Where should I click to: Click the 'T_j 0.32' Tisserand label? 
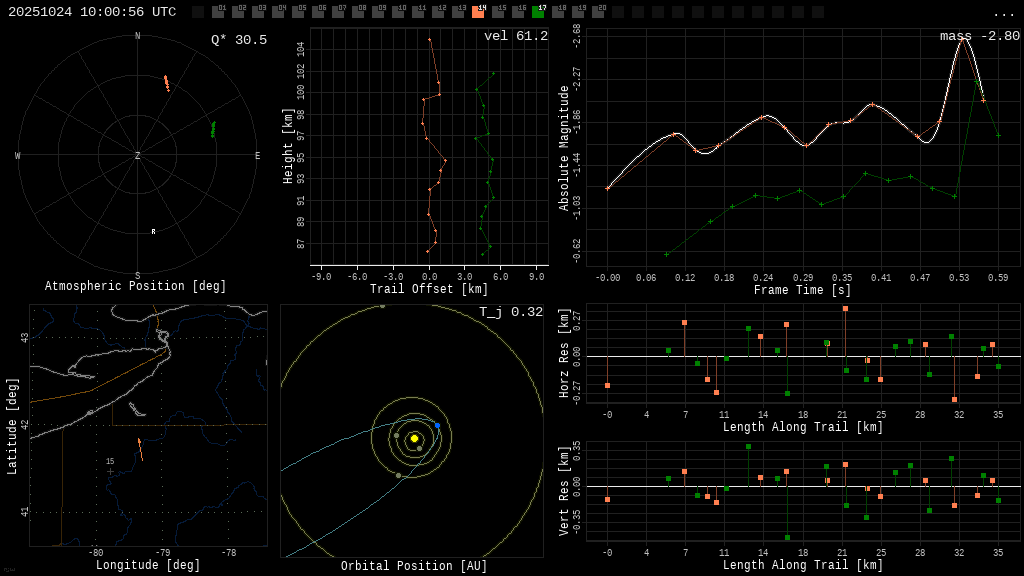pyautogui.click(x=510, y=312)
